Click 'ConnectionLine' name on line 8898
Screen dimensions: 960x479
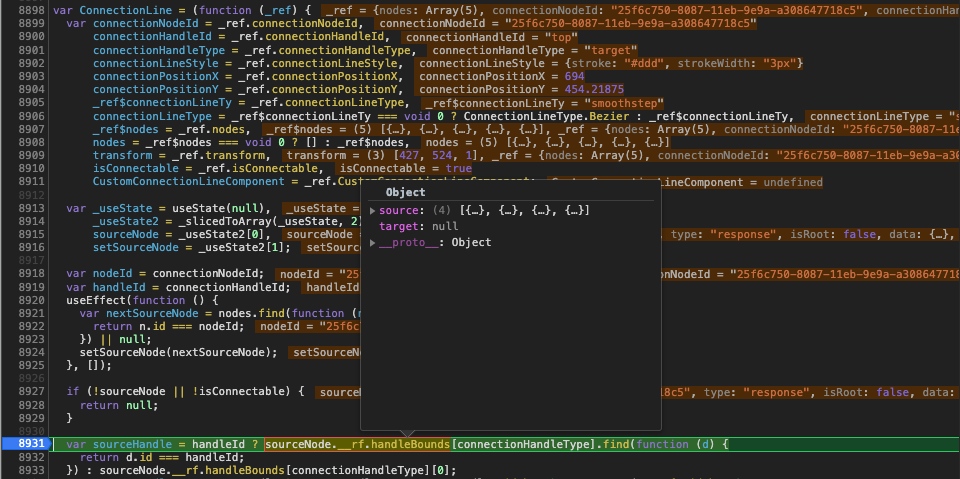(x=126, y=10)
